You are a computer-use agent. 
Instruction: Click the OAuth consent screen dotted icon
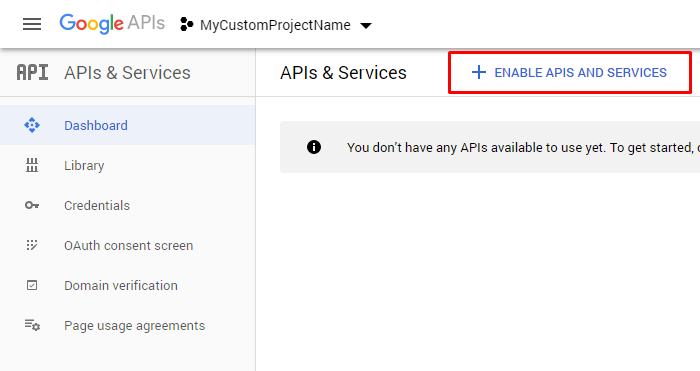tap(32, 245)
